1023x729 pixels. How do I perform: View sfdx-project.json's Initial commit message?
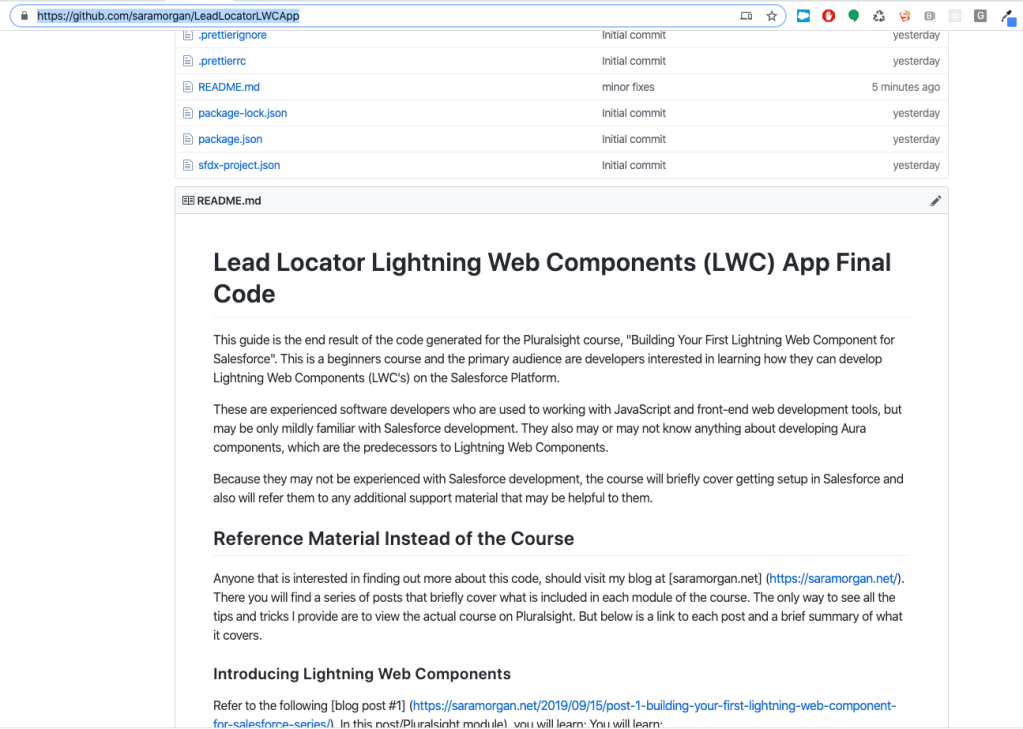(633, 165)
